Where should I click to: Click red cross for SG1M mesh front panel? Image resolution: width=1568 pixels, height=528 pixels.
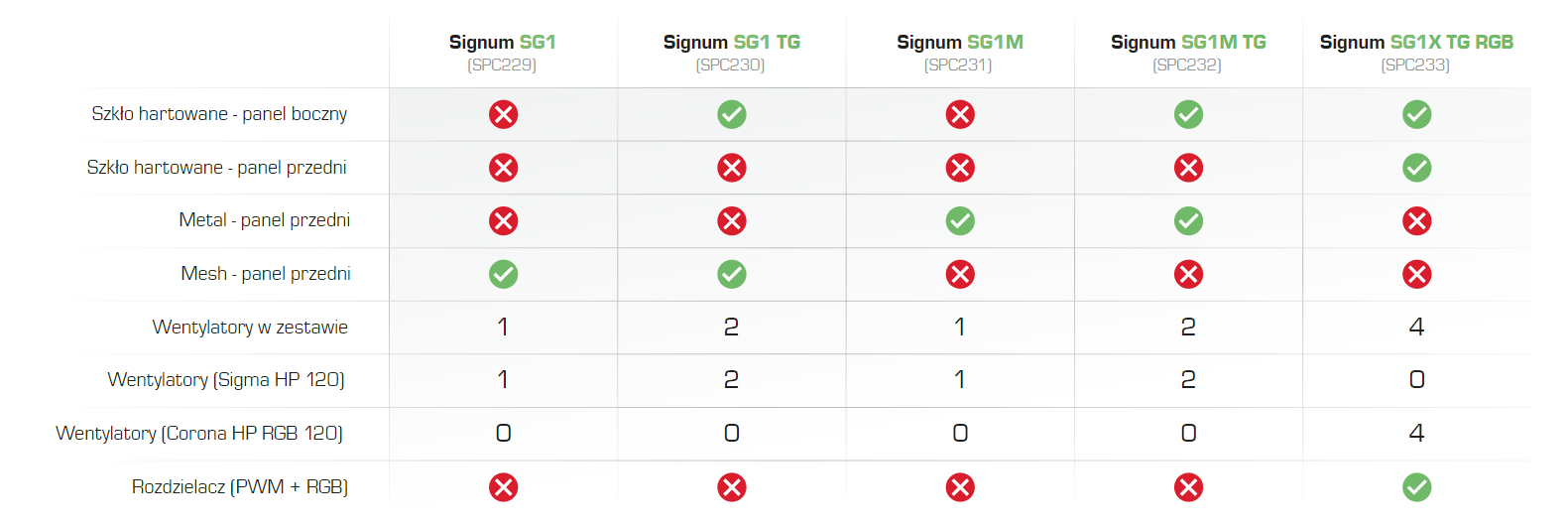click(960, 274)
